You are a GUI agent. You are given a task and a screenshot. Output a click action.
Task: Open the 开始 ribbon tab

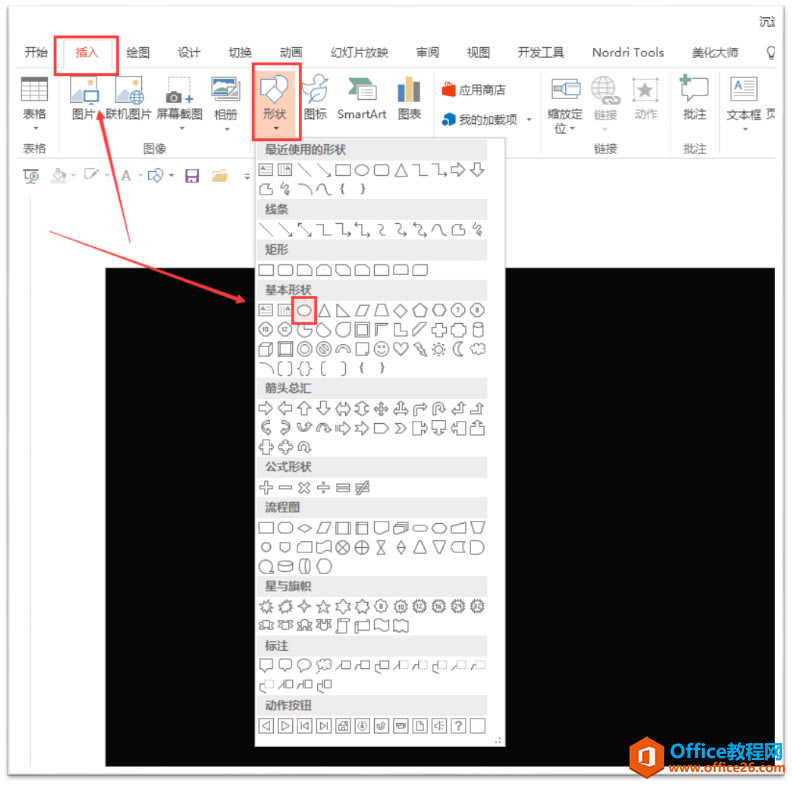pos(36,52)
